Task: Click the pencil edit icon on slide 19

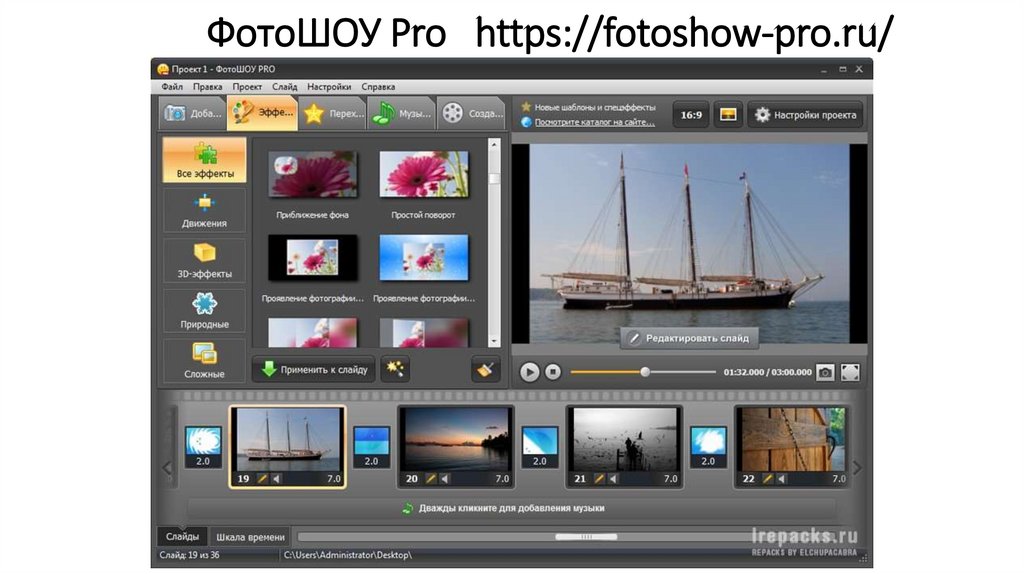Action: coord(263,479)
